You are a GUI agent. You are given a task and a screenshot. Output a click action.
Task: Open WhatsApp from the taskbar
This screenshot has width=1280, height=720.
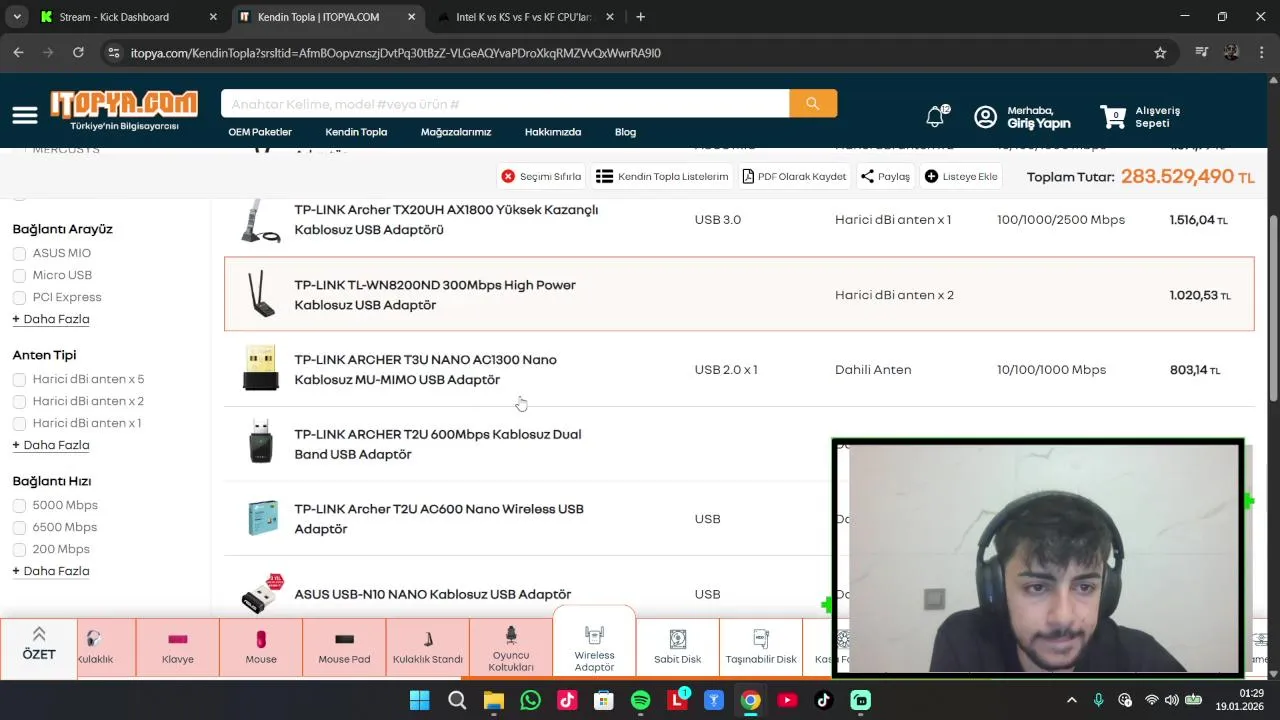point(530,700)
